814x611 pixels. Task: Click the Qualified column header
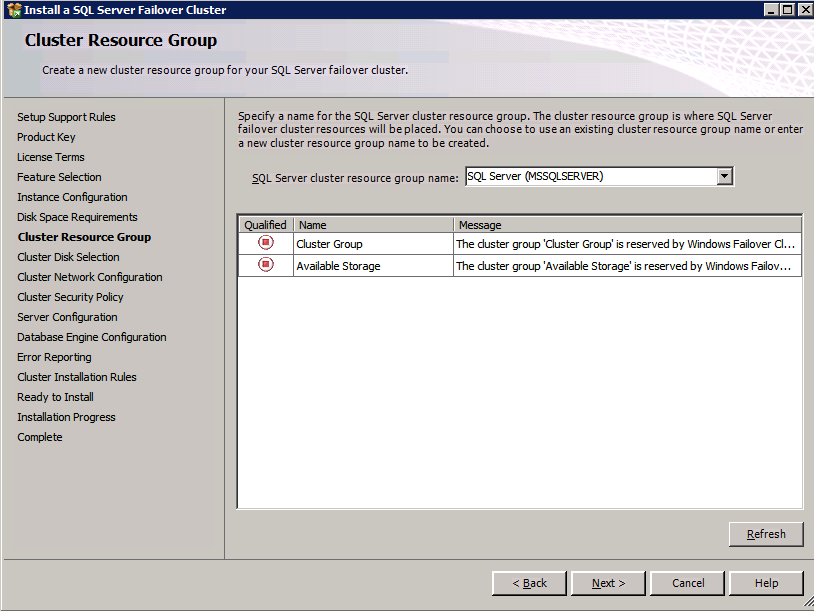click(266, 225)
